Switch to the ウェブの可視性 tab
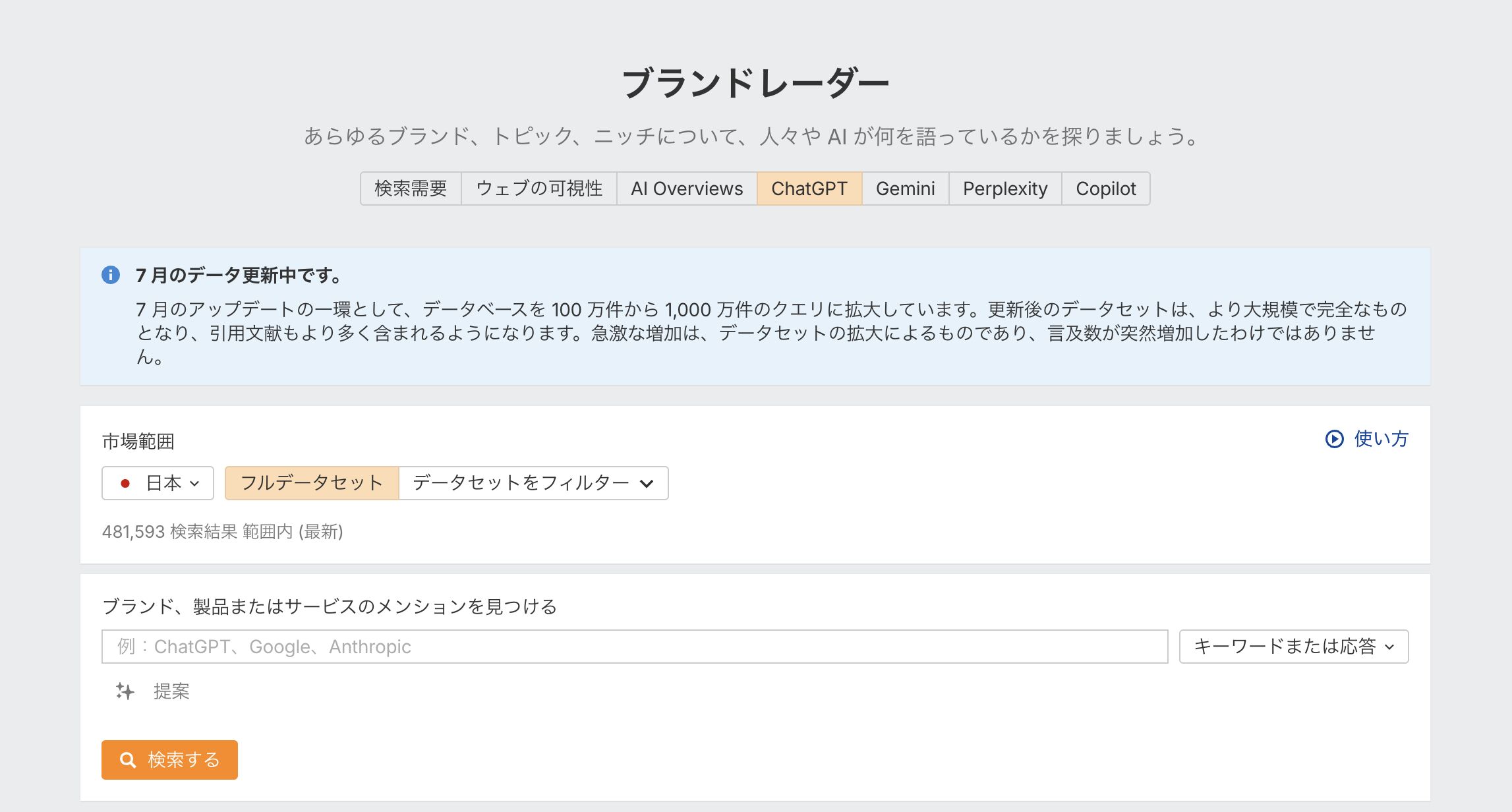 tap(538, 188)
